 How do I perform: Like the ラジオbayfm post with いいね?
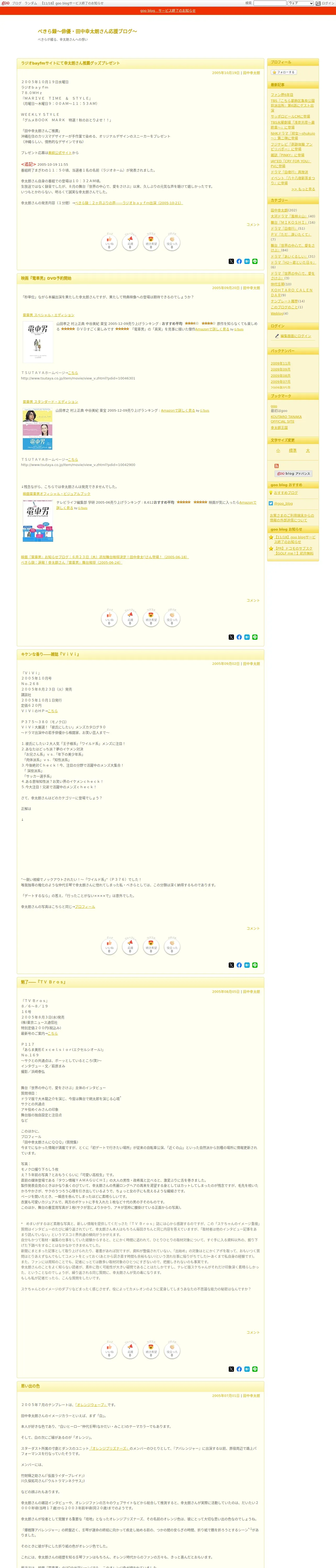pyautogui.click(x=109, y=243)
